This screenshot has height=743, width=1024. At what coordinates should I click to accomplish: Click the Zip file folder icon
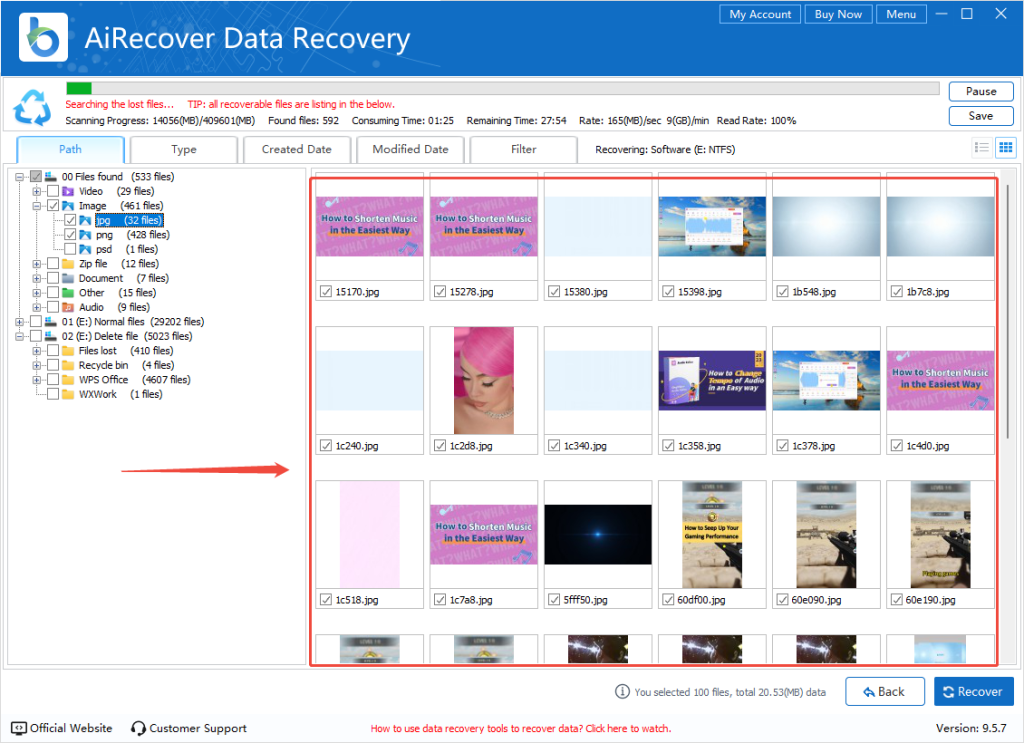68,264
